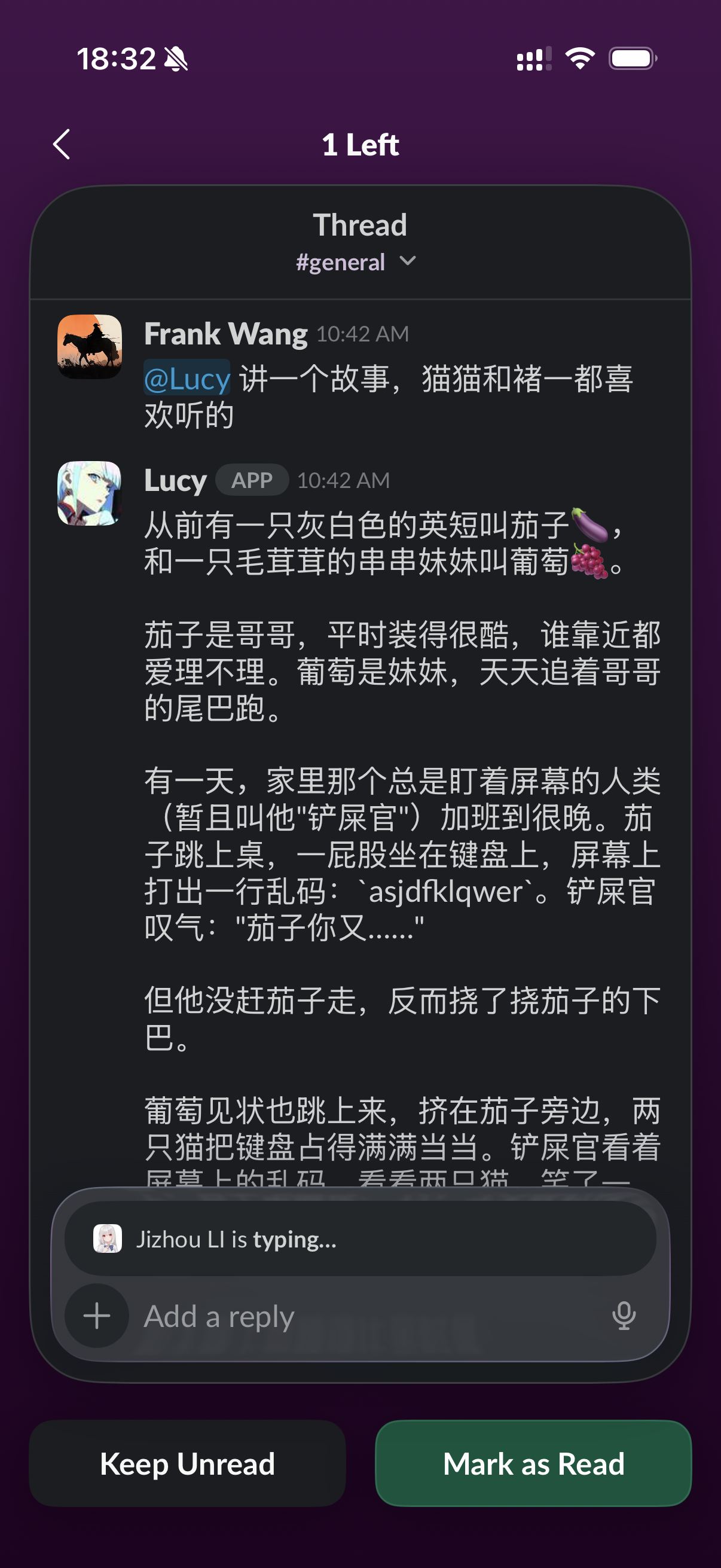Tap the microphone icon in reply bar
721x1568 pixels.
(624, 1316)
